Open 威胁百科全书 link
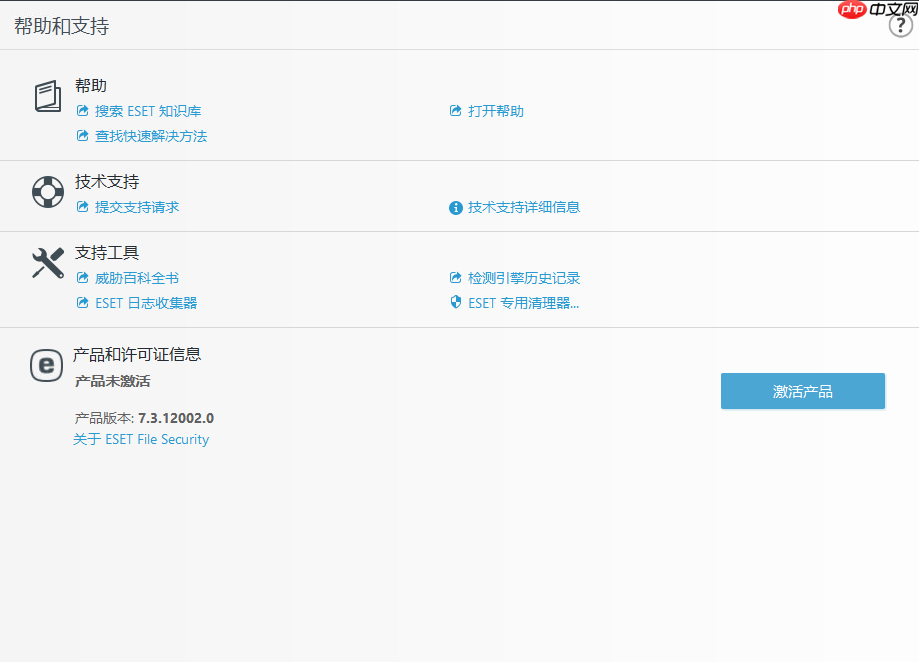 tap(136, 278)
